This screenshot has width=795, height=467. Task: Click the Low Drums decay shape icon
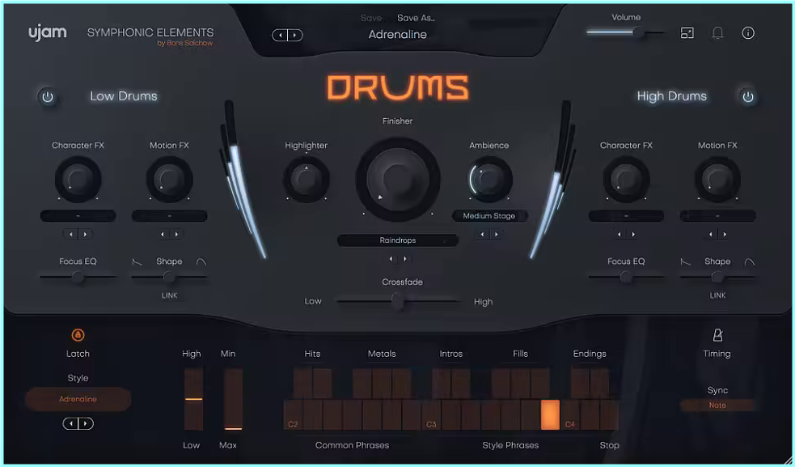point(137,262)
